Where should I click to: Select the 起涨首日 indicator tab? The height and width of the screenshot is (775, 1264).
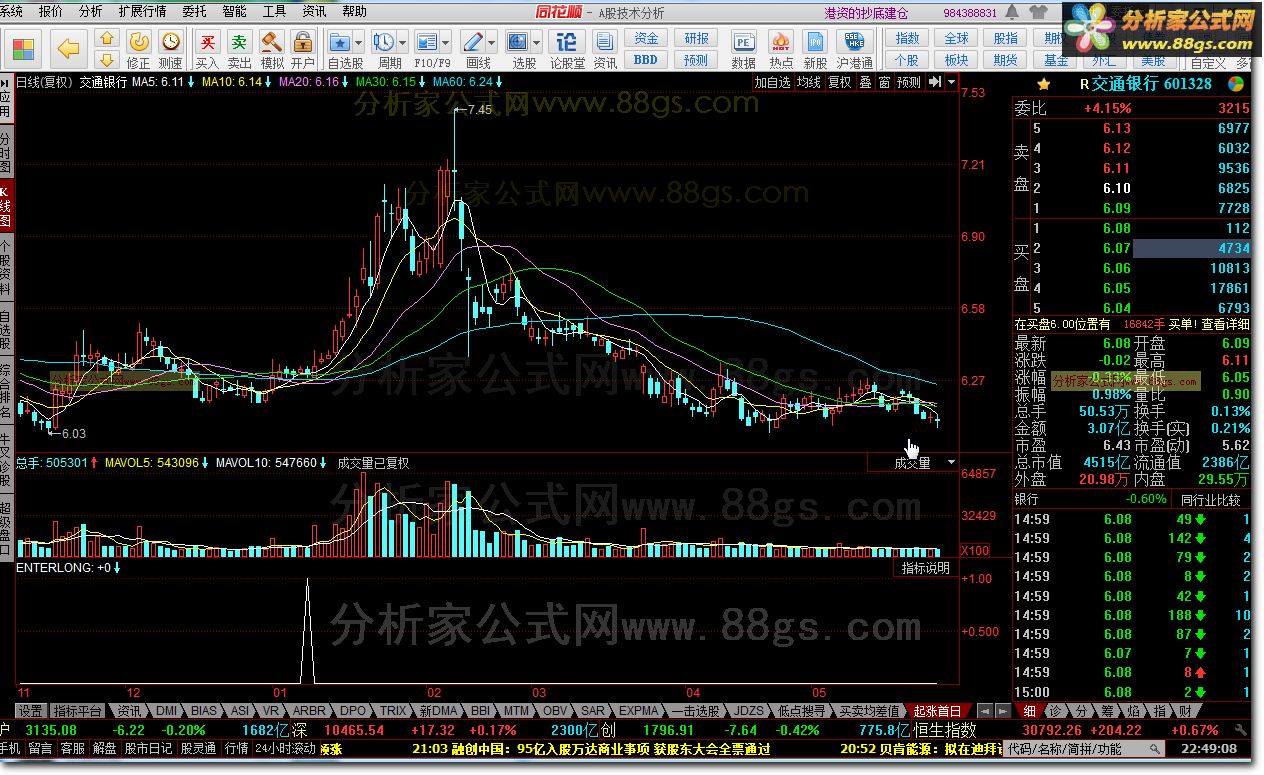(x=937, y=711)
